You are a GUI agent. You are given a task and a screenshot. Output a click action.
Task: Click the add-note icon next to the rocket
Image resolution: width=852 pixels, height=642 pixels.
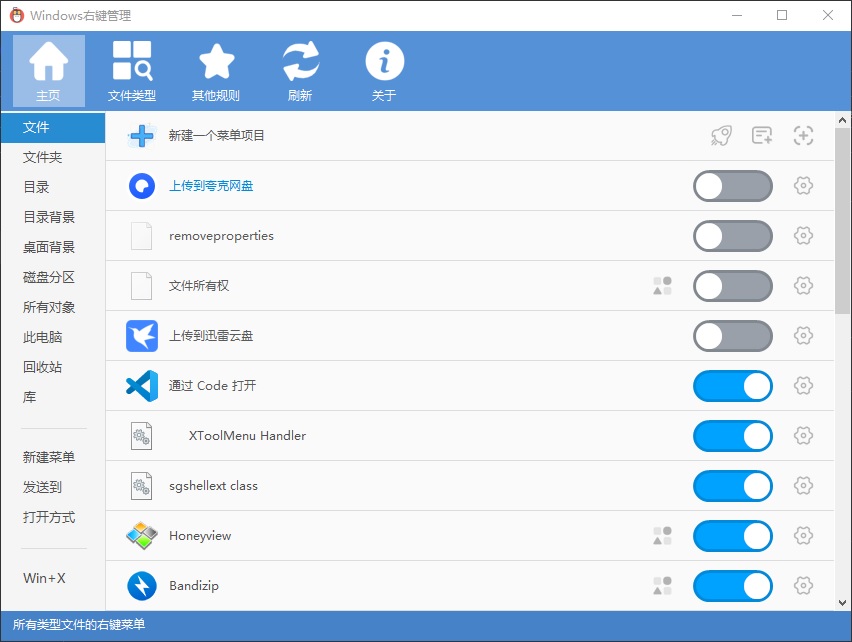click(x=762, y=135)
